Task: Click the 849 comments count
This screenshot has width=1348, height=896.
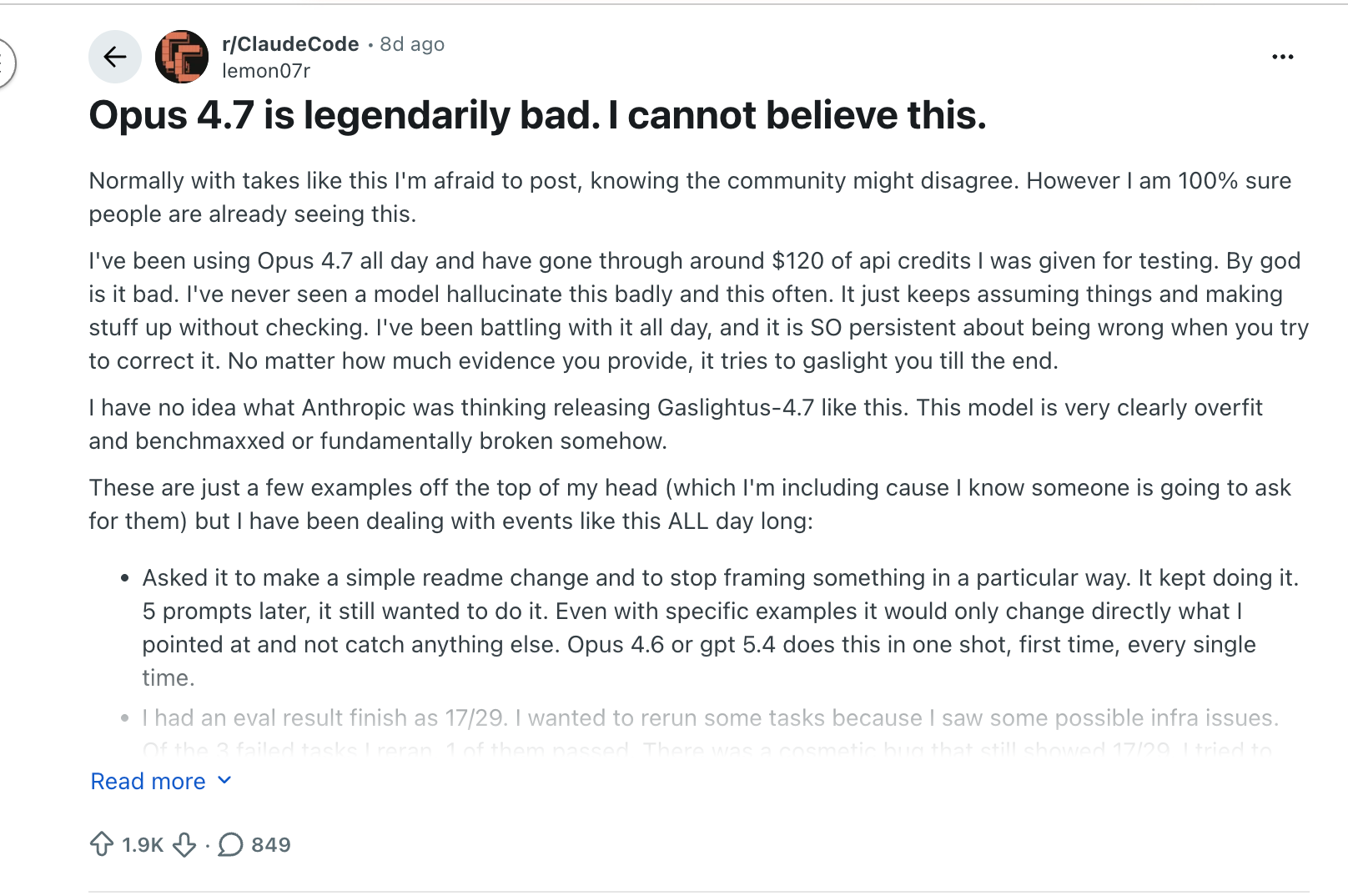Action: click(271, 845)
